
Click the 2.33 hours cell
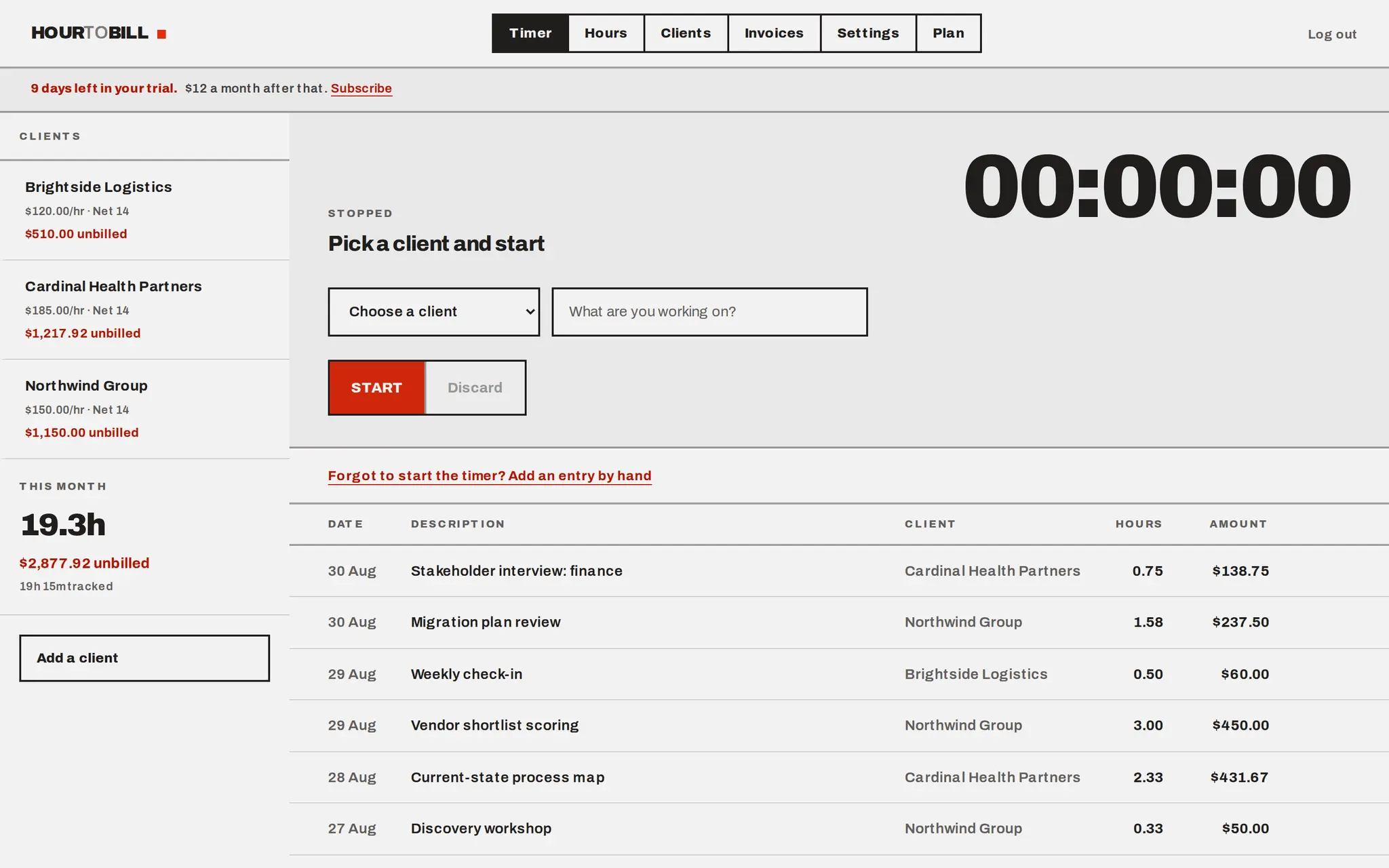(1148, 777)
